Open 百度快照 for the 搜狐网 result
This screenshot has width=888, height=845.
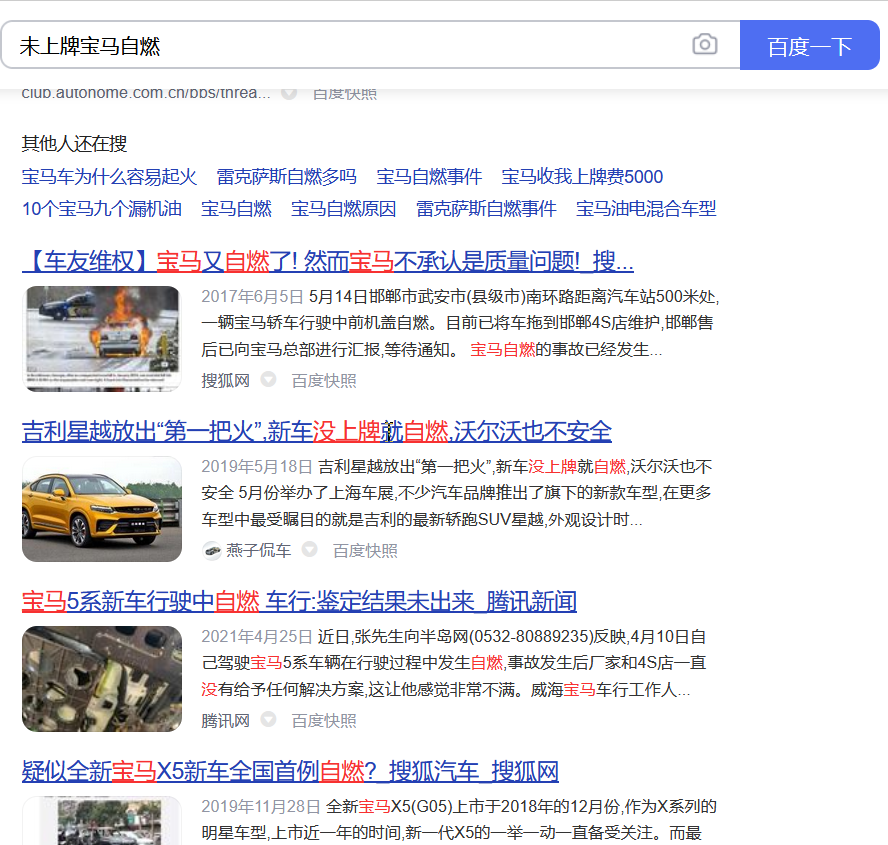324,381
